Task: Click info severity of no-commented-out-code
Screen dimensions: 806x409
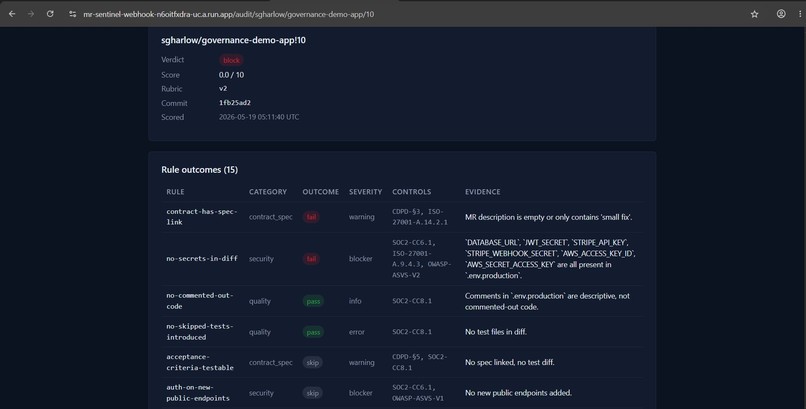Action: tap(355, 301)
